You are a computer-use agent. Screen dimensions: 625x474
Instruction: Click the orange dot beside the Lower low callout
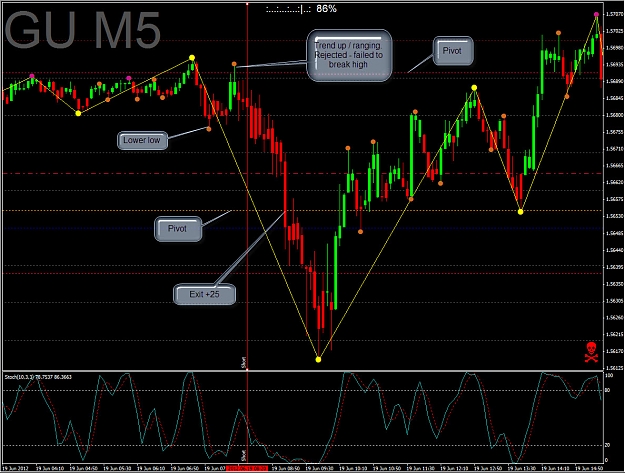(208, 129)
